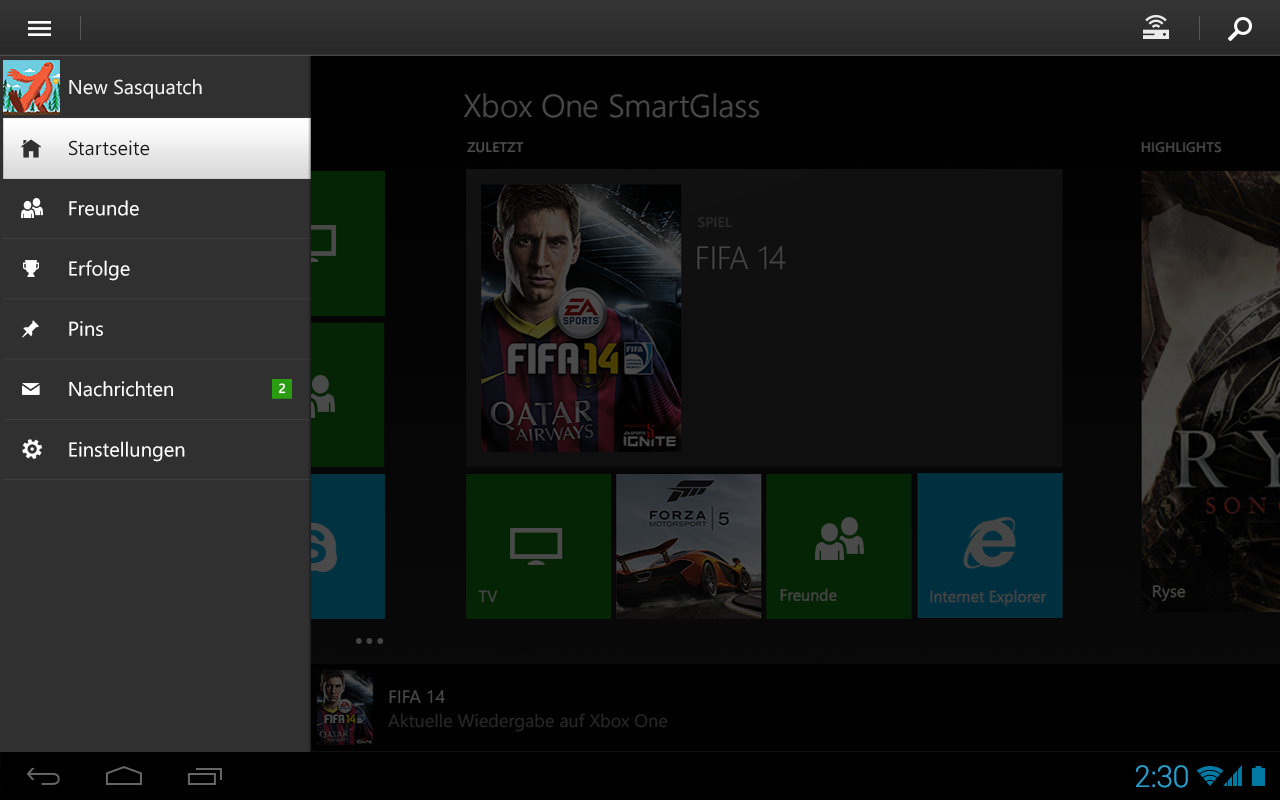Image resolution: width=1280 pixels, height=800 pixels.
Task: Tap the 2:30 clock
Action: [x=1161, y=776]
